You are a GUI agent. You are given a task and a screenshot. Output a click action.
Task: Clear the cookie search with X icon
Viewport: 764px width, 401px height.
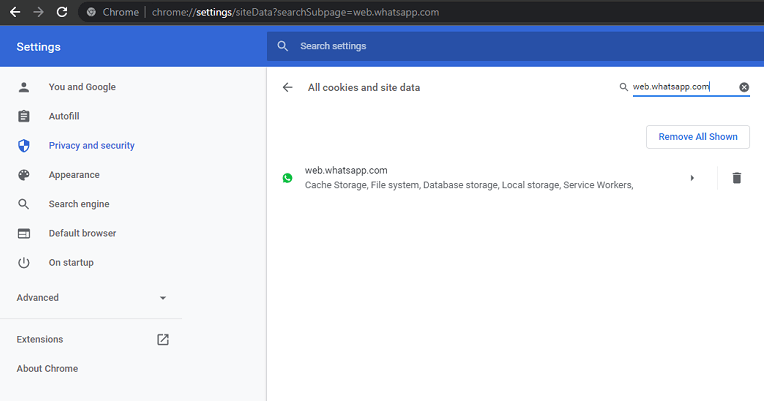pyautogui.click(x=744, y=87)
